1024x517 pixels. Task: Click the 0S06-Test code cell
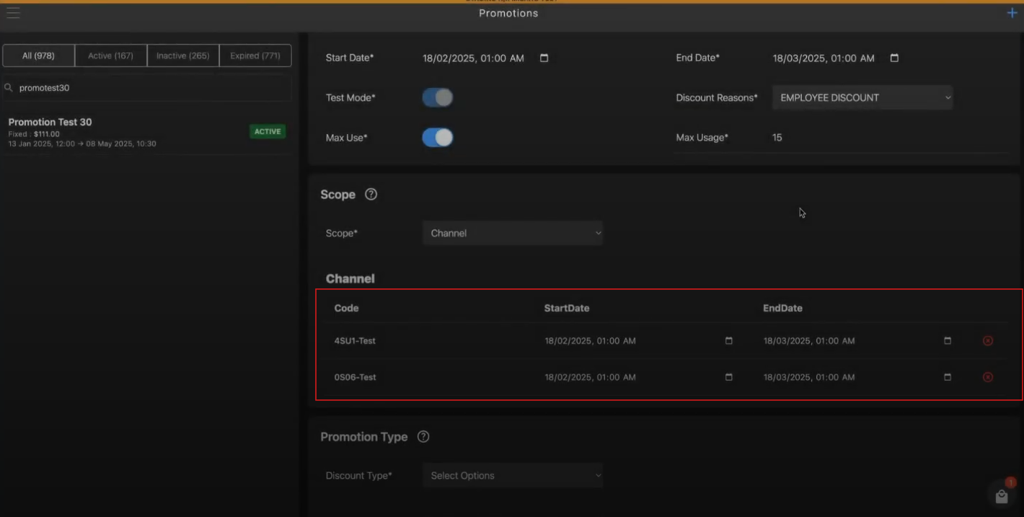(355, 377)
